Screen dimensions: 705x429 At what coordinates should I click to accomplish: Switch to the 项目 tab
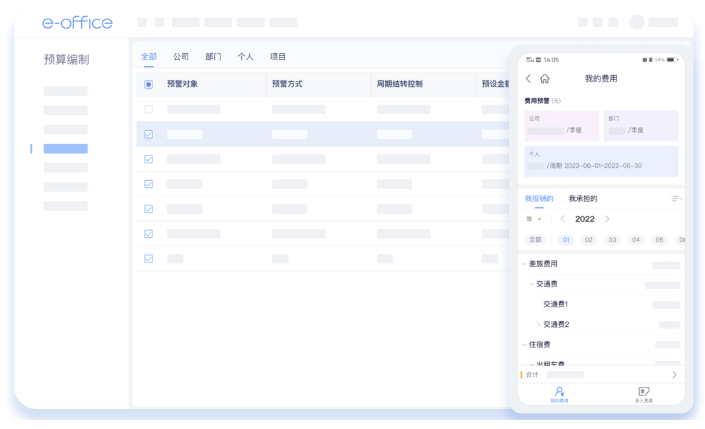pyautogui.click(x=278, y=57)
